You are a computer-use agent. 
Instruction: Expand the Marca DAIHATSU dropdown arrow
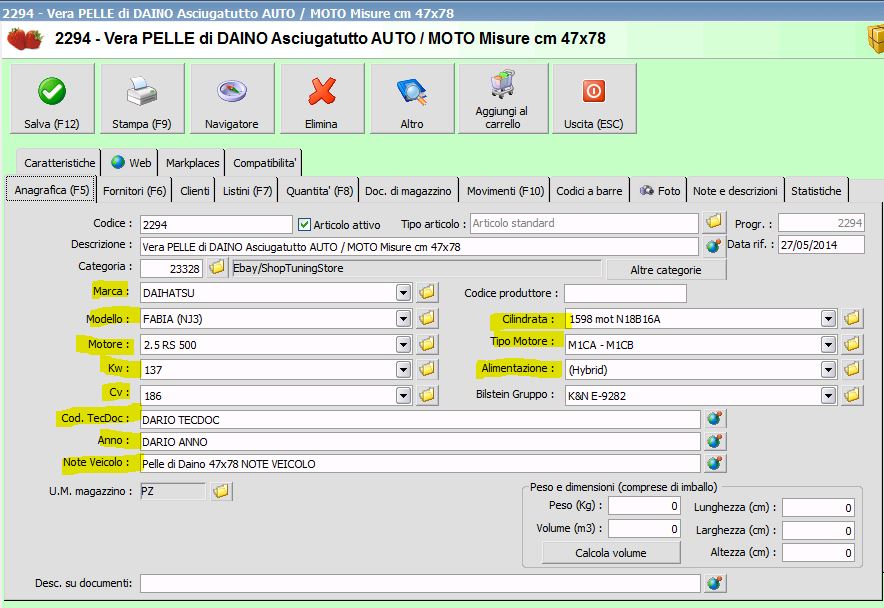tap(403, 292)
